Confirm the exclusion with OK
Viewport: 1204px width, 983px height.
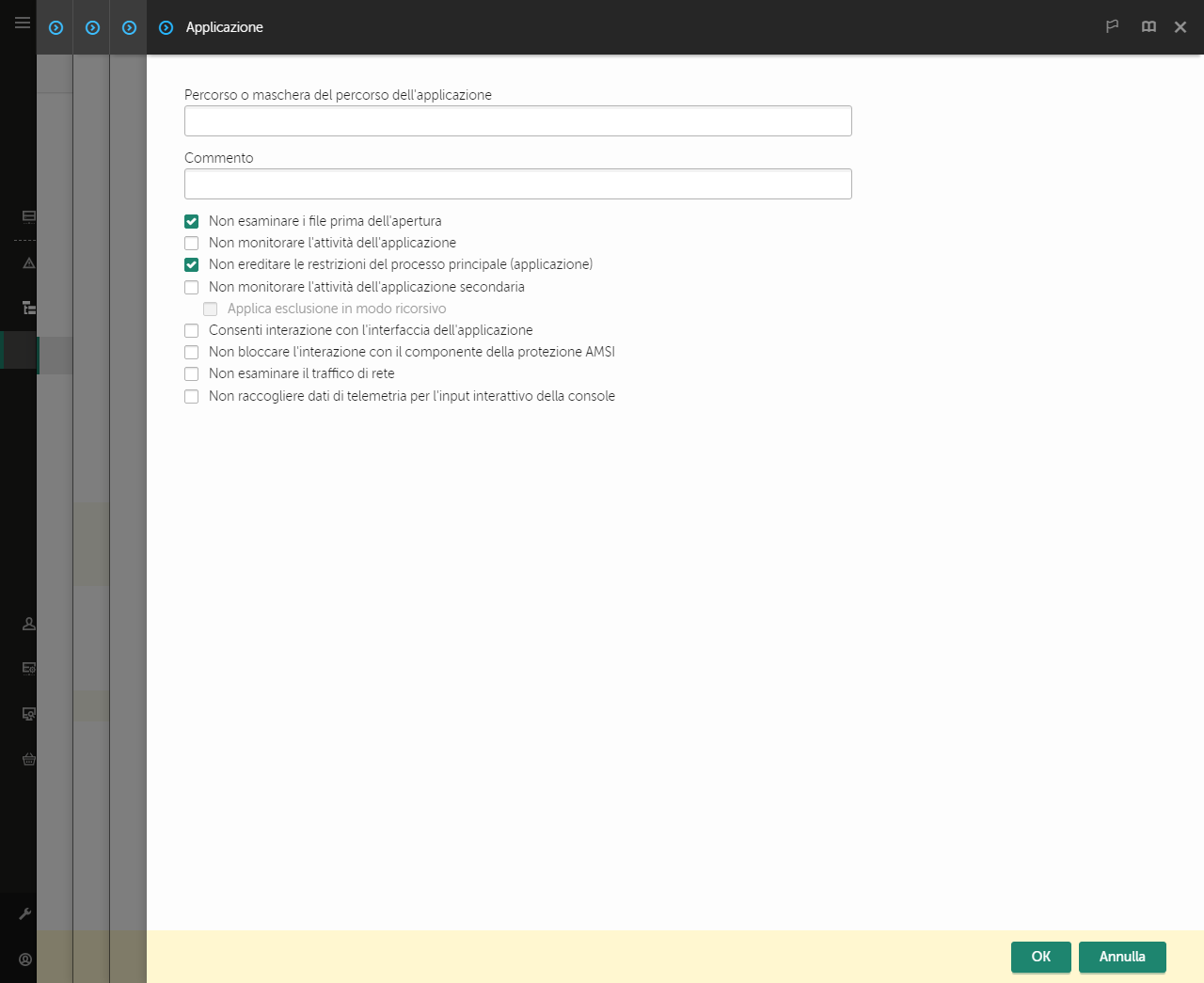click(1040, 957)
